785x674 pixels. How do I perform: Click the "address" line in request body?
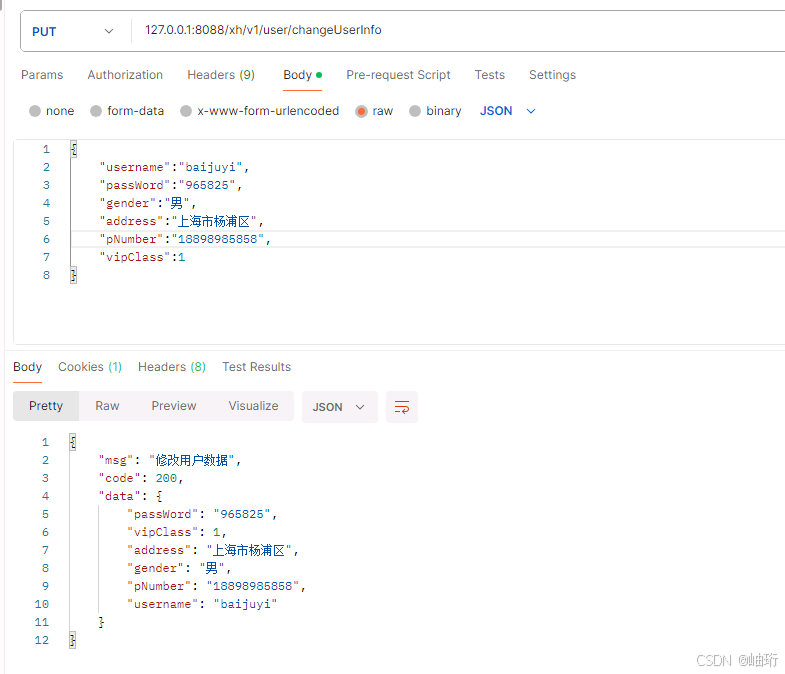(x=181, y=221)
